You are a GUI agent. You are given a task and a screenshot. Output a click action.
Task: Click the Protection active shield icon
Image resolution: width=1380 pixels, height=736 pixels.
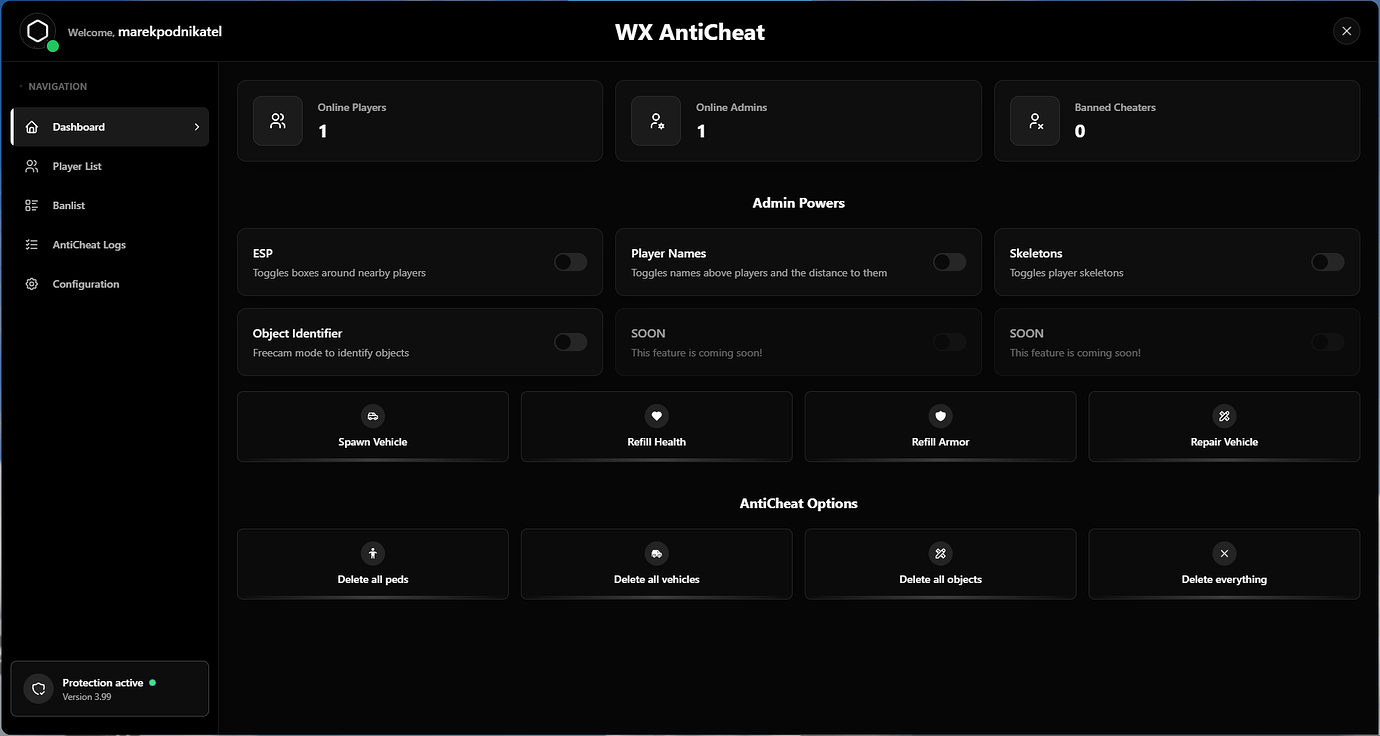37,689
